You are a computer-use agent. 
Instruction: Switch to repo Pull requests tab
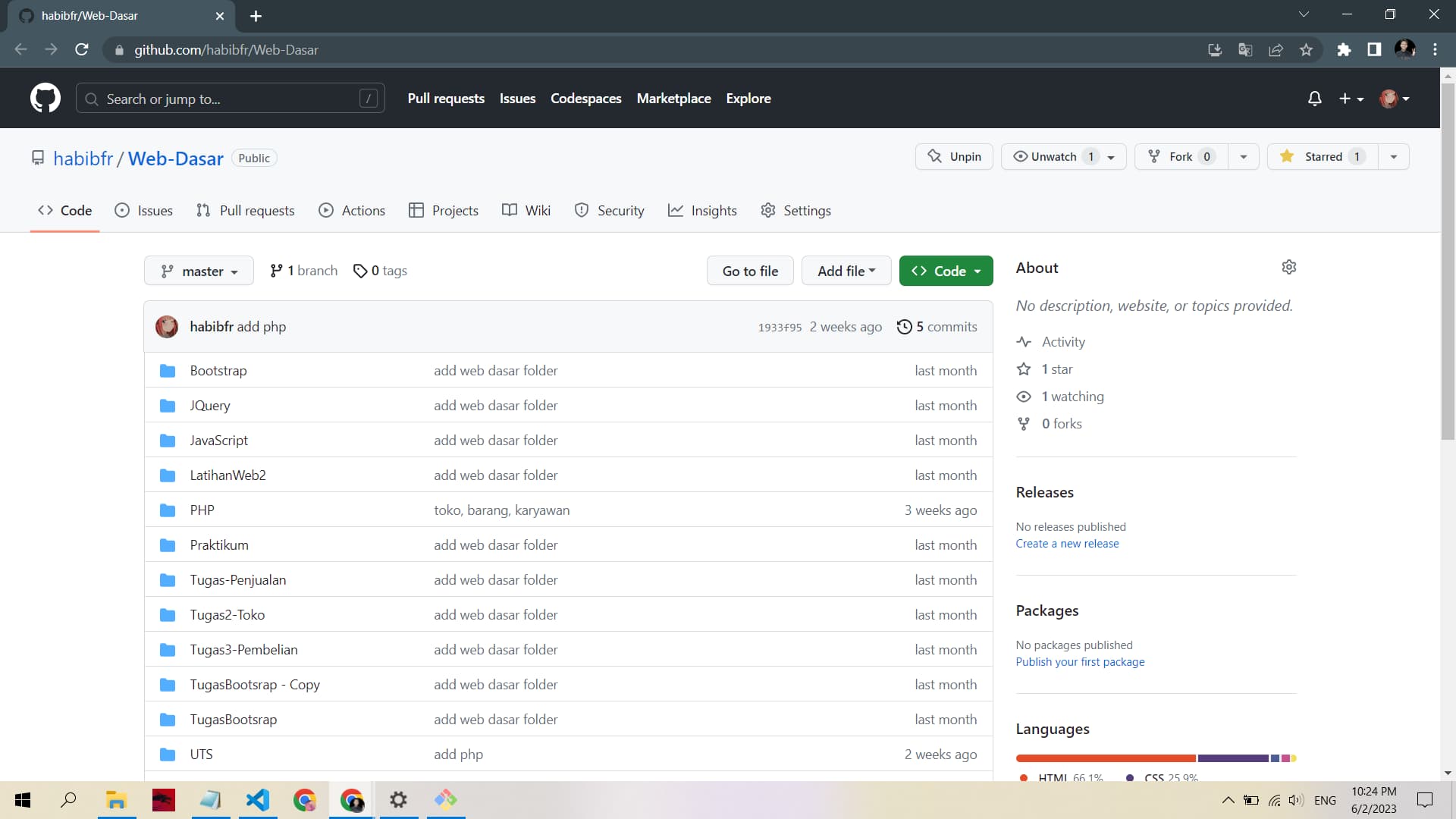(x=245, y=211)
